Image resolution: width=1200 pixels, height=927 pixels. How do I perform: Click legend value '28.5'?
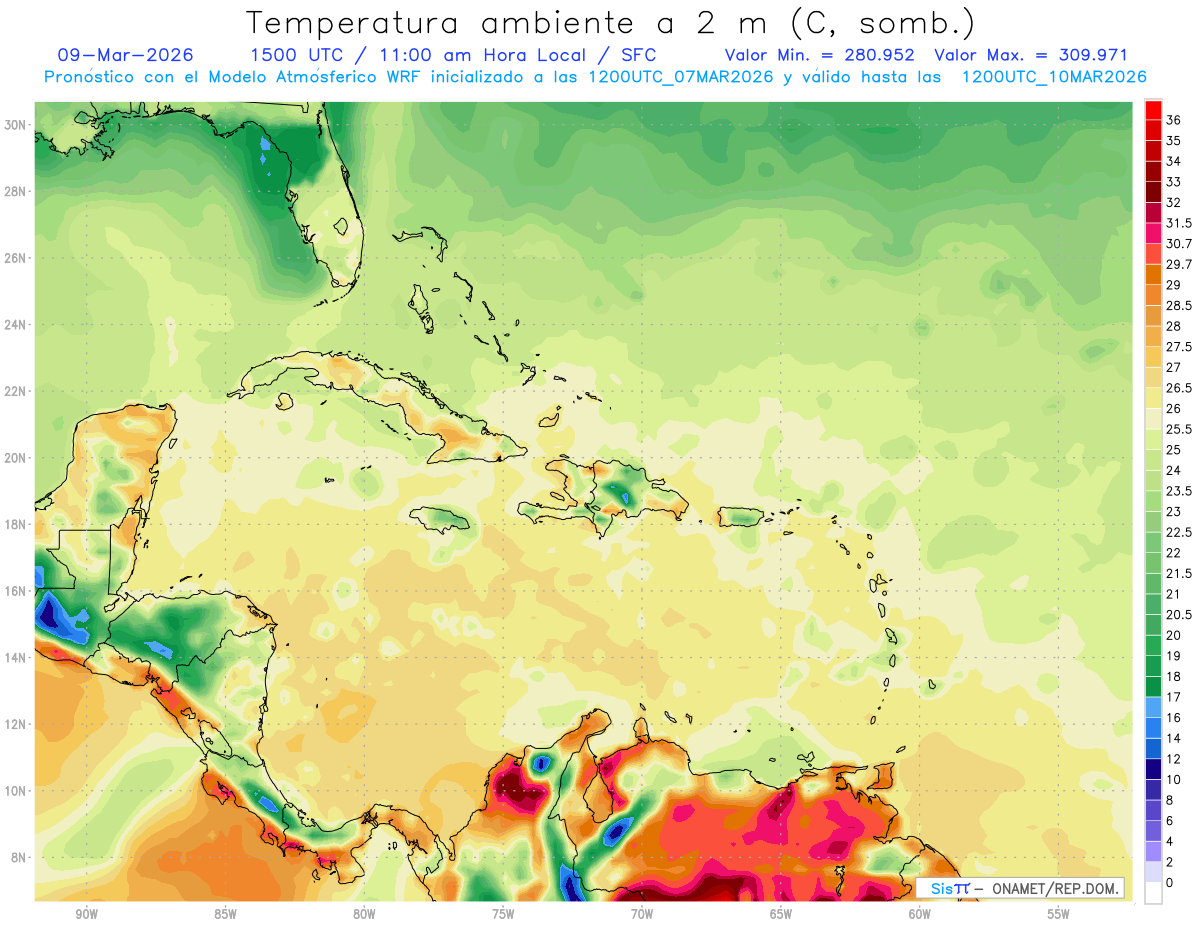coord(1179,306)
